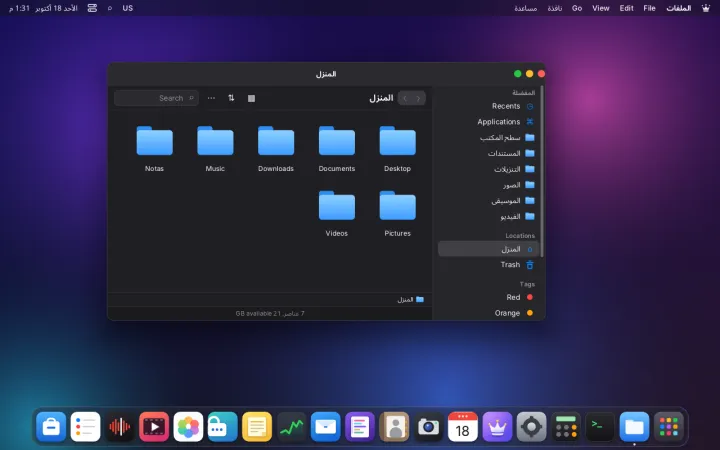Select الصور in the sidebar
This screenshot has width=720, height=450.
[x=489, y=185]
